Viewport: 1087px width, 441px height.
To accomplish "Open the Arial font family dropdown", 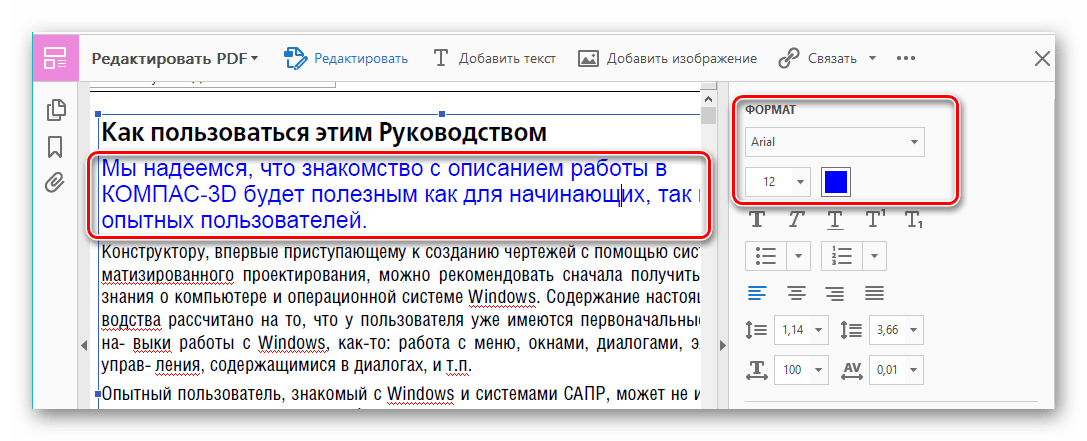I will pyautogui.click(x=835, y=142).
